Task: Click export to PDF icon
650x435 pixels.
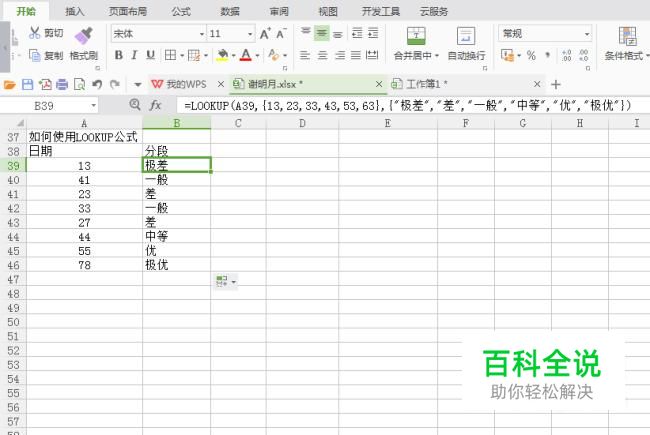Action: [45, 85]
